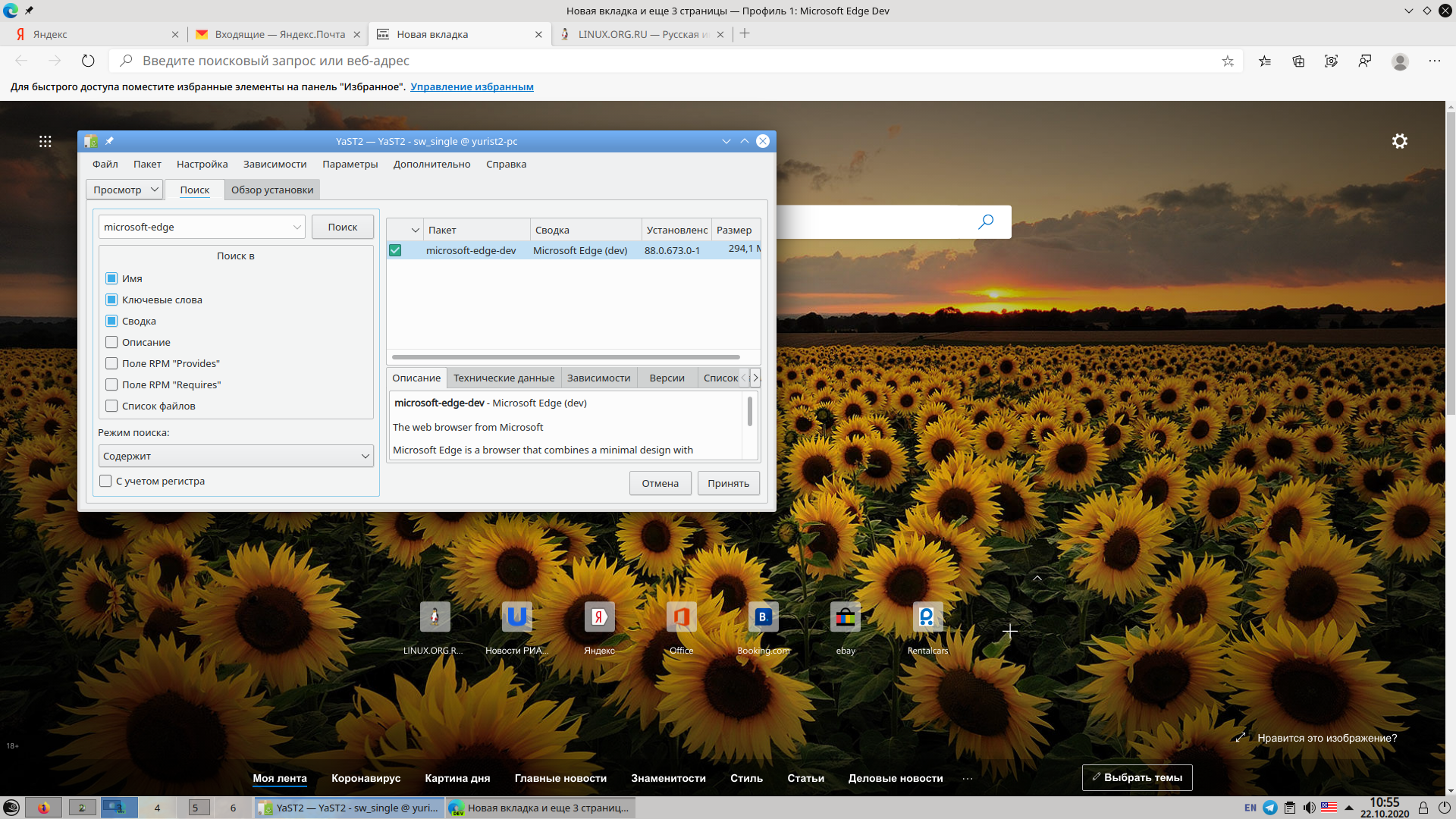Click the lock screen icon in panel
Screen dimensions: 1456x819
pyautogui.click(x=1423, y=808)
